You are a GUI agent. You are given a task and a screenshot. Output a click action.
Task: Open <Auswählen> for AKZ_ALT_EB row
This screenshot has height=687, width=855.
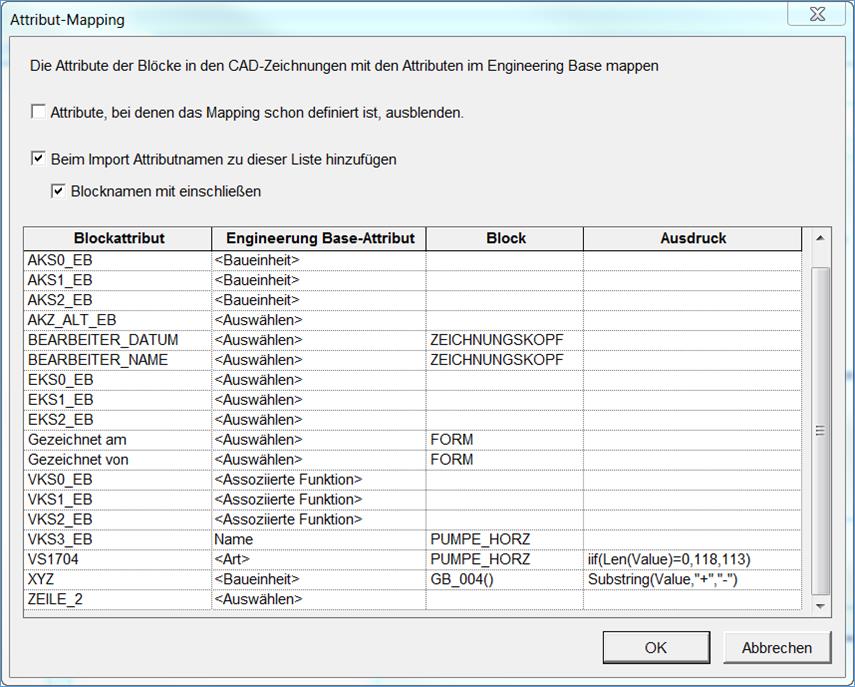[319, 320]
